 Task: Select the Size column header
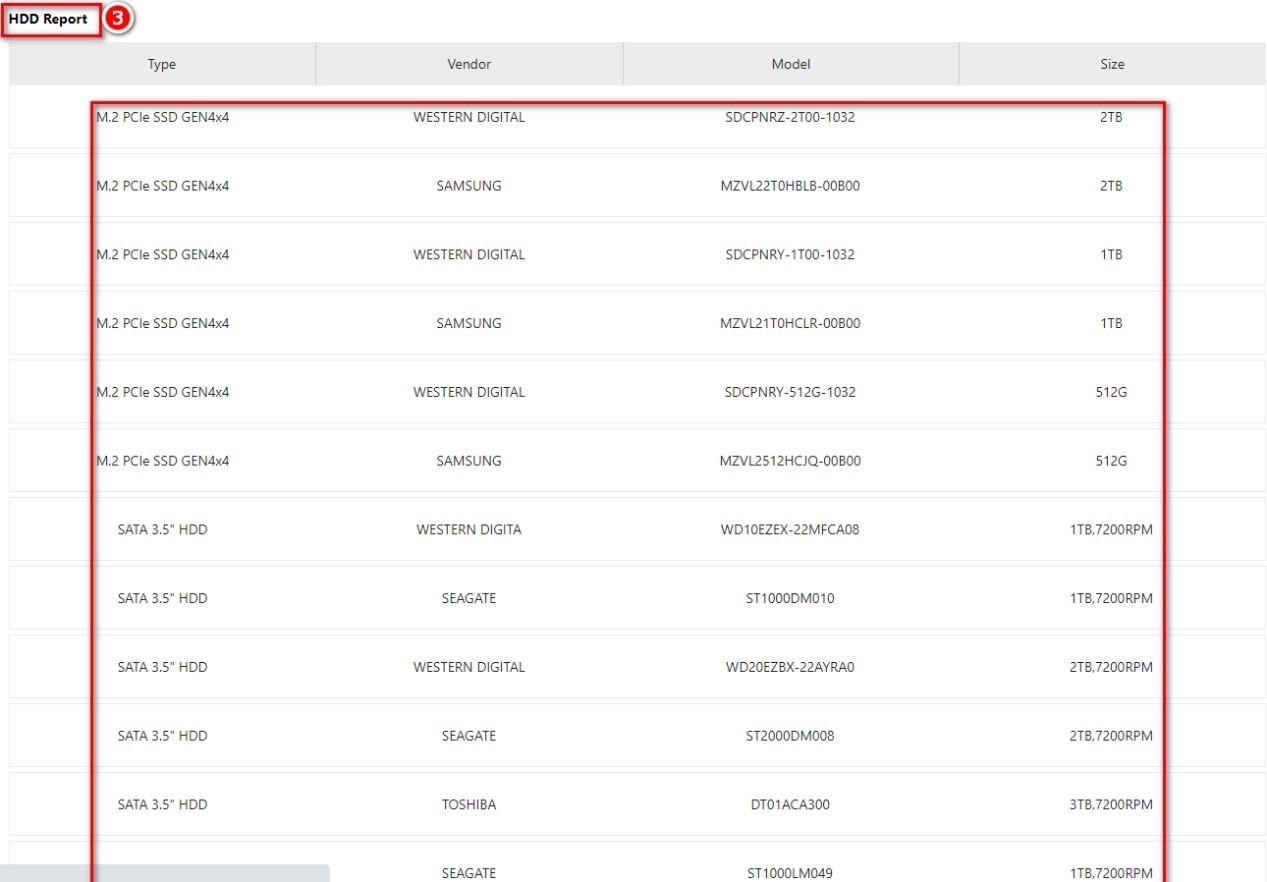[x=1112, y=64]
